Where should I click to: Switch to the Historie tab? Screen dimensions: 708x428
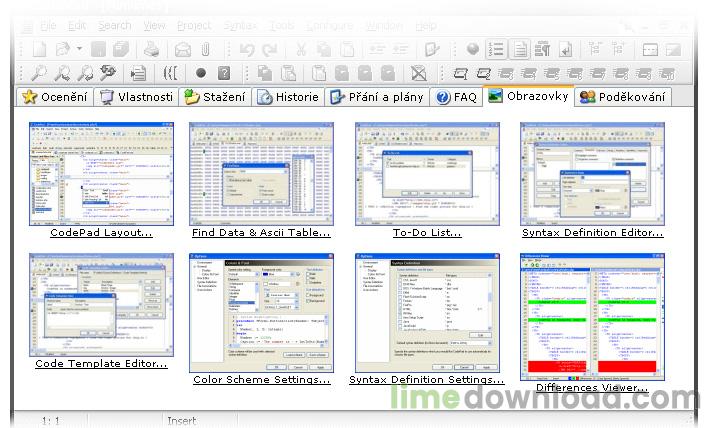point(288,97)
